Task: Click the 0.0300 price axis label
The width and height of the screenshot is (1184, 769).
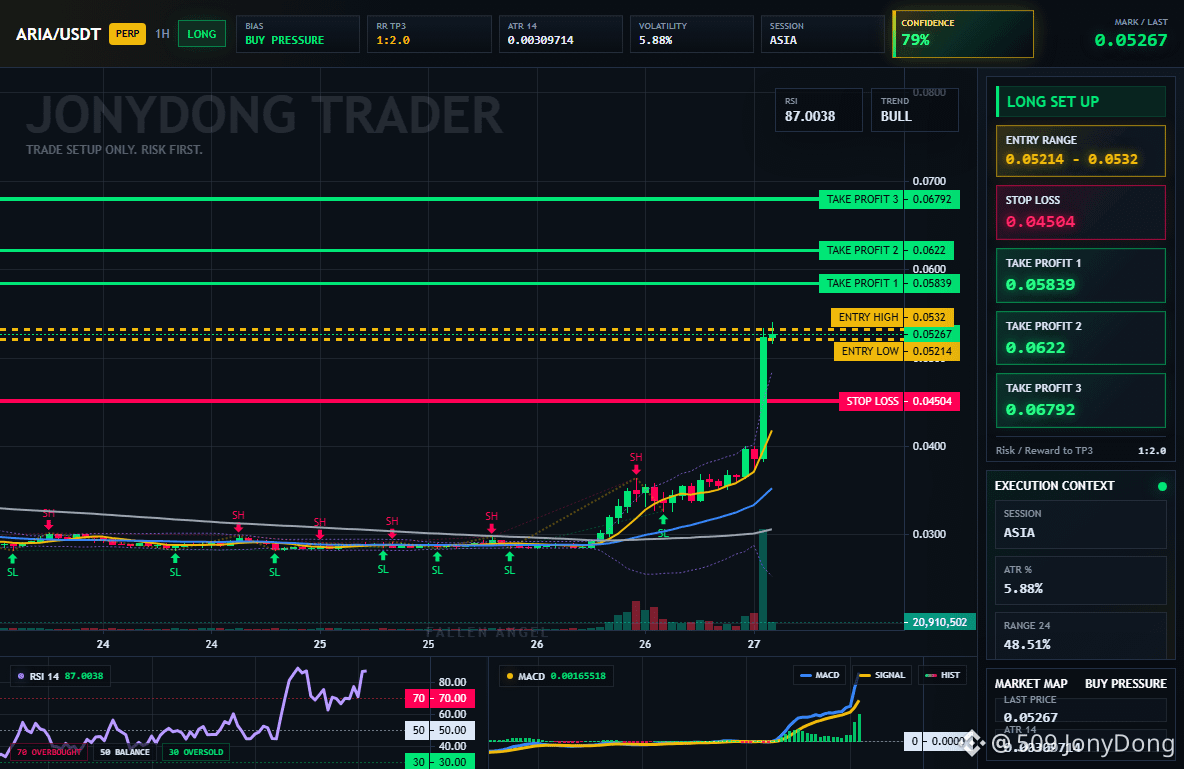Action: coord(929,534)
